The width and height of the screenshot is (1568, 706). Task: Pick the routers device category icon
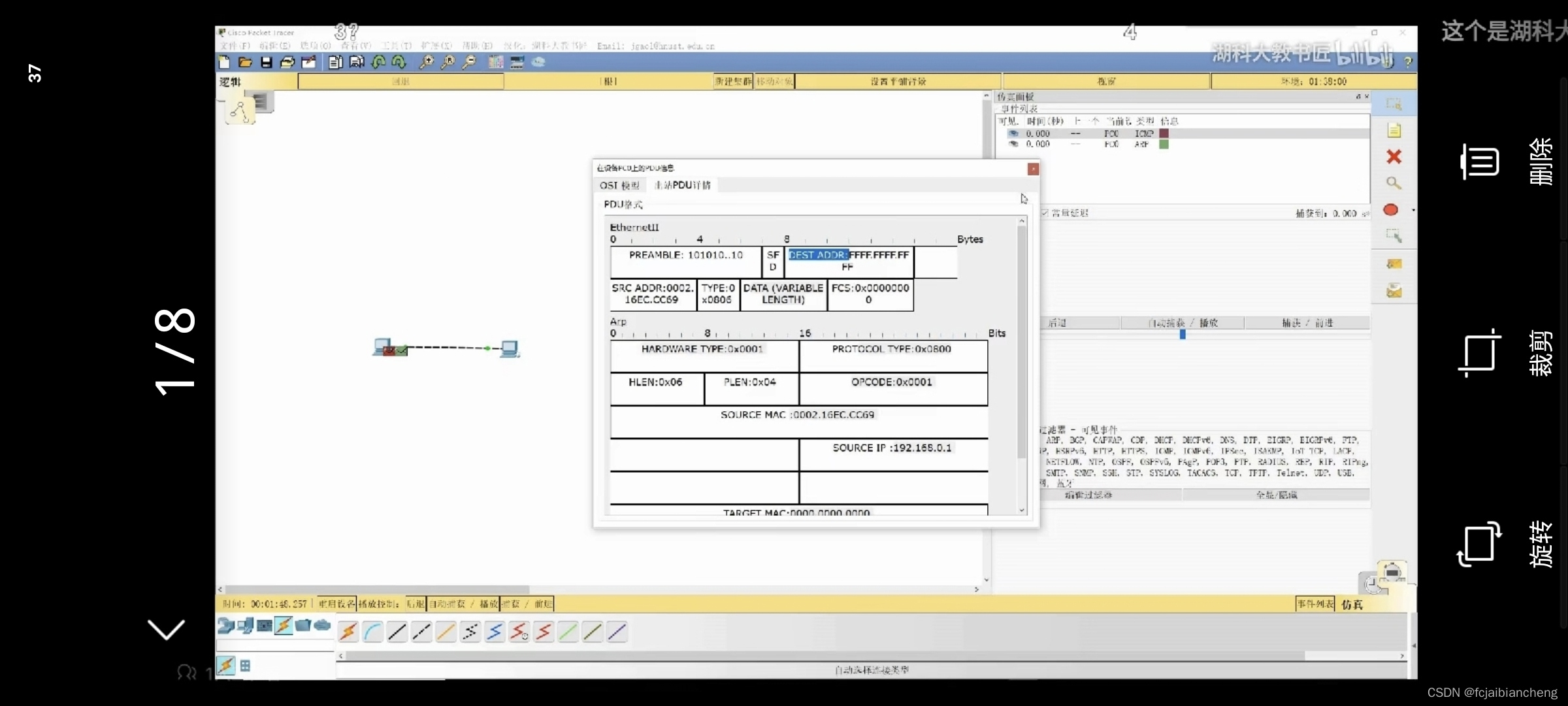tap(225, 626)
